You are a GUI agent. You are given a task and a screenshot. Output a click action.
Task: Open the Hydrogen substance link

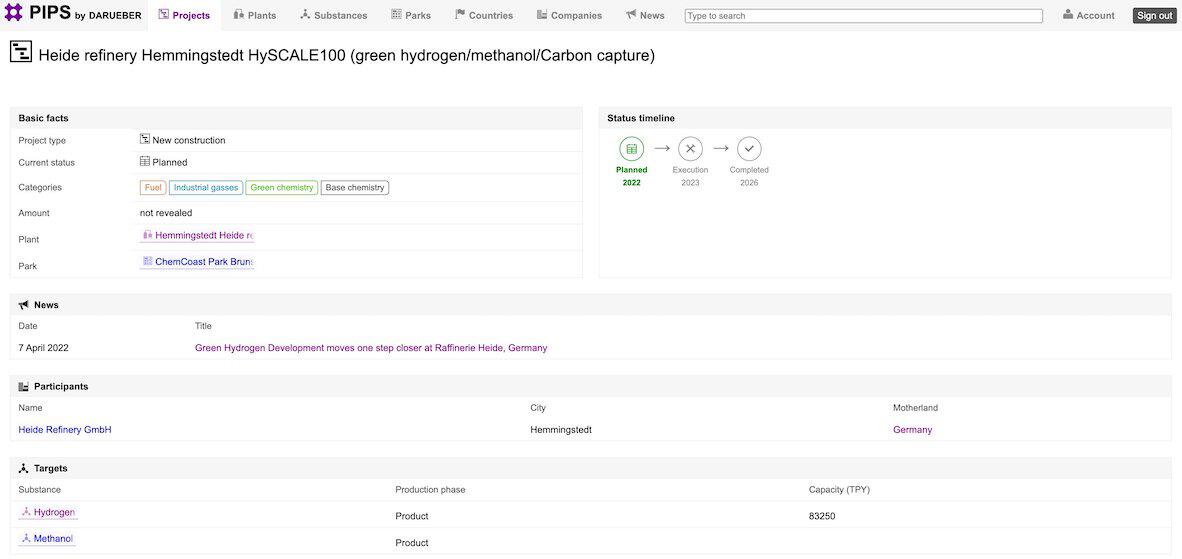(x=47, y=512)
